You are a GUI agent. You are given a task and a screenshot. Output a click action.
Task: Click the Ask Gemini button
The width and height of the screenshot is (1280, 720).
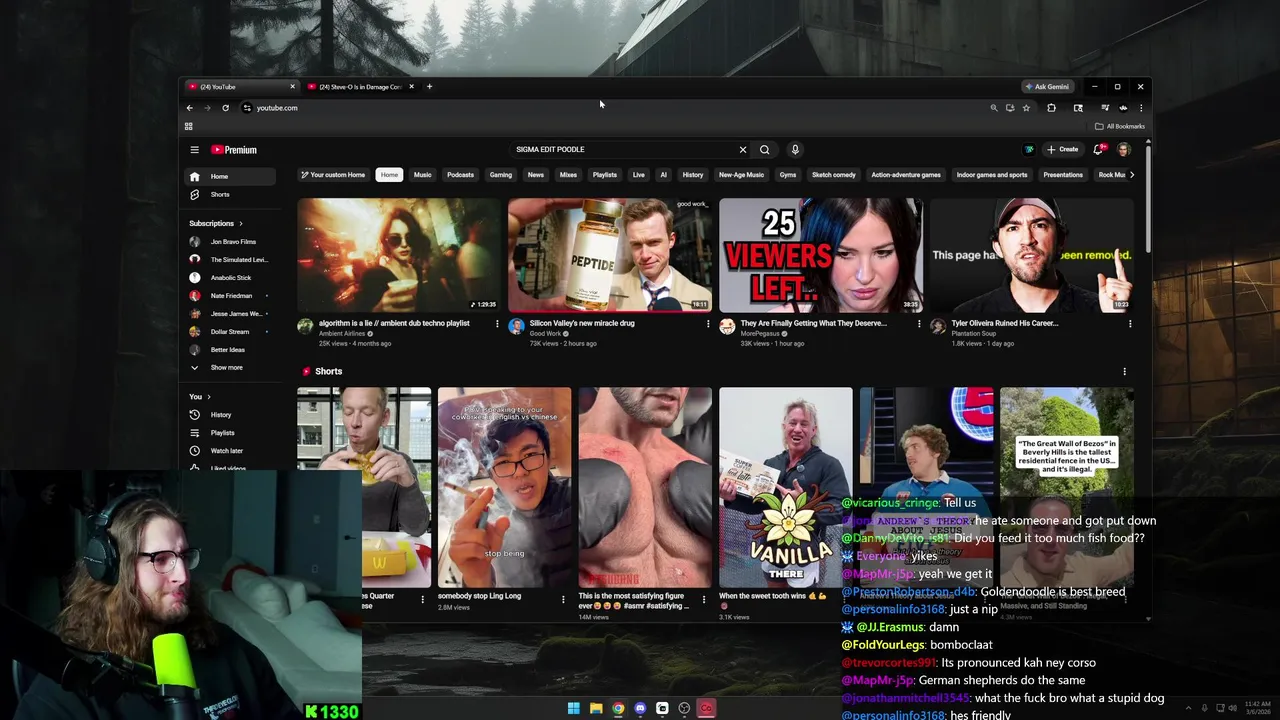tap(1047, 87)
